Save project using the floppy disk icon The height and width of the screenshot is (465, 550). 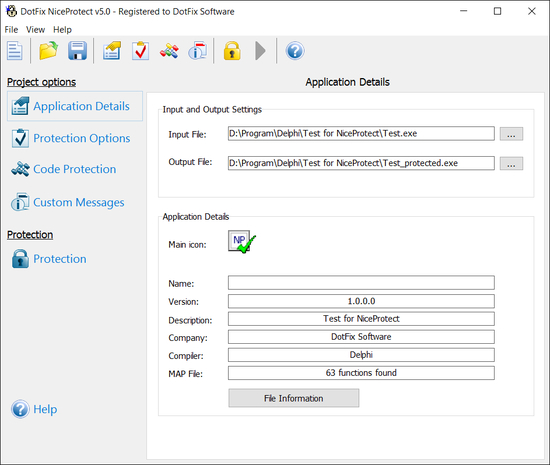(78, 51)
